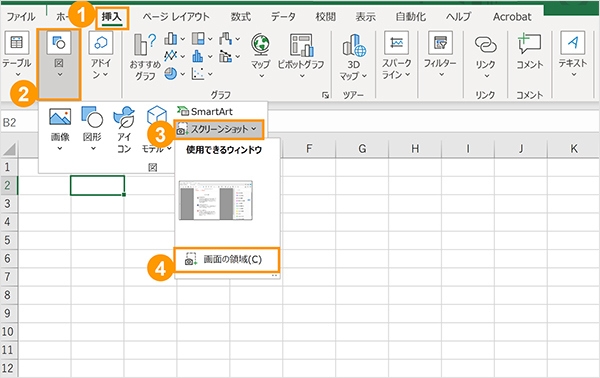Insert a waterfall or stock chart

226,39
